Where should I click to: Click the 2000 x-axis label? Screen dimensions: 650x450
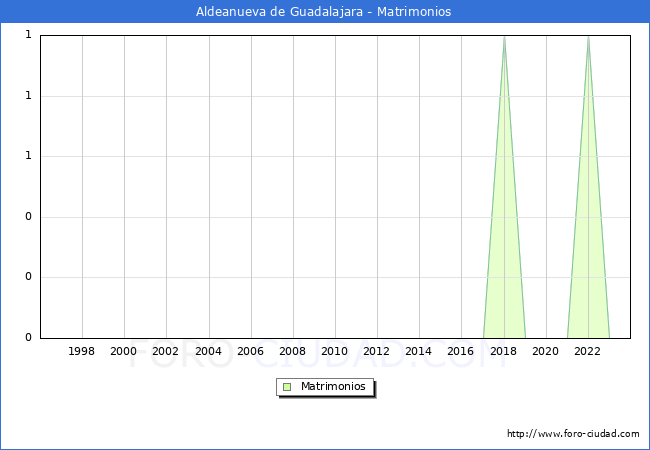124,351
